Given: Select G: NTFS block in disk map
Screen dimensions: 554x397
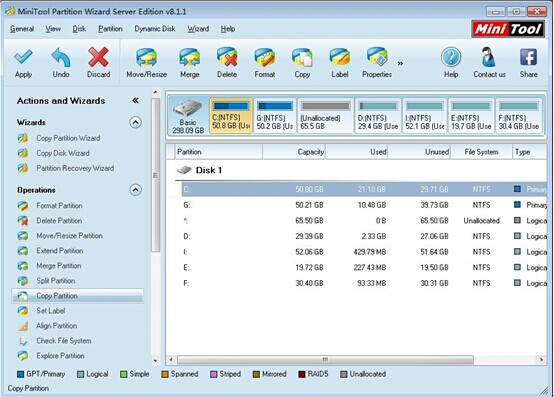Looking at the screenshot, I should tap(275, 116).
